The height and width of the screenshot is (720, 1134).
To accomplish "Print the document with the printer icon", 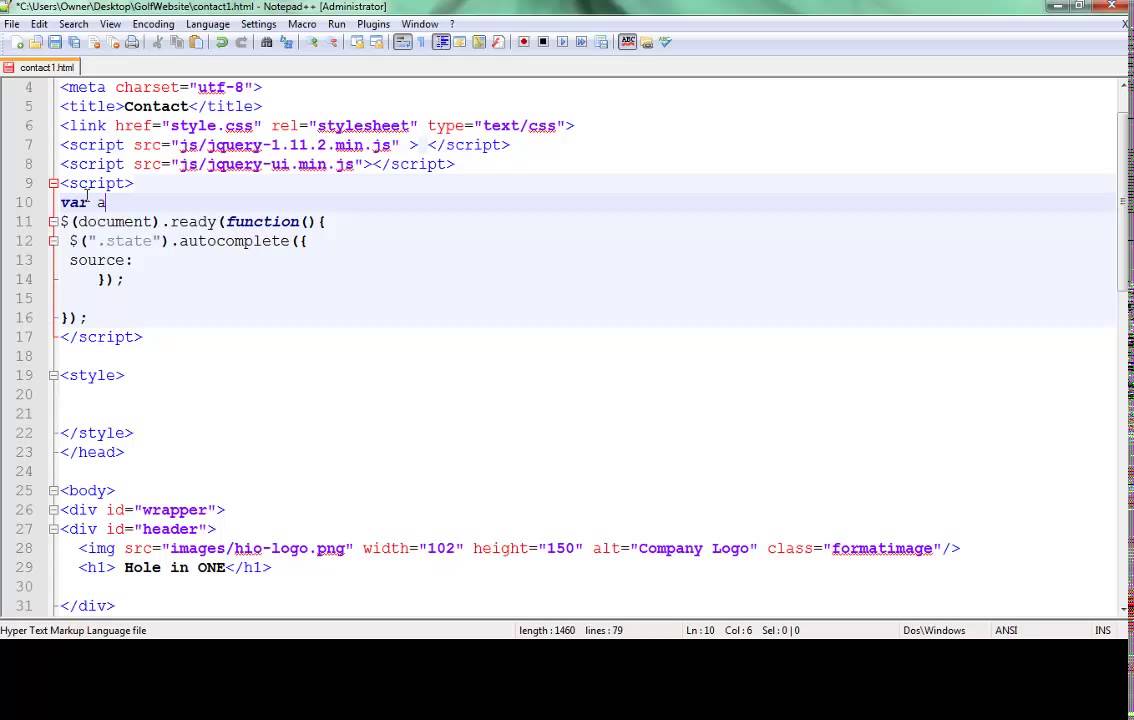I will tap(132, 43).
